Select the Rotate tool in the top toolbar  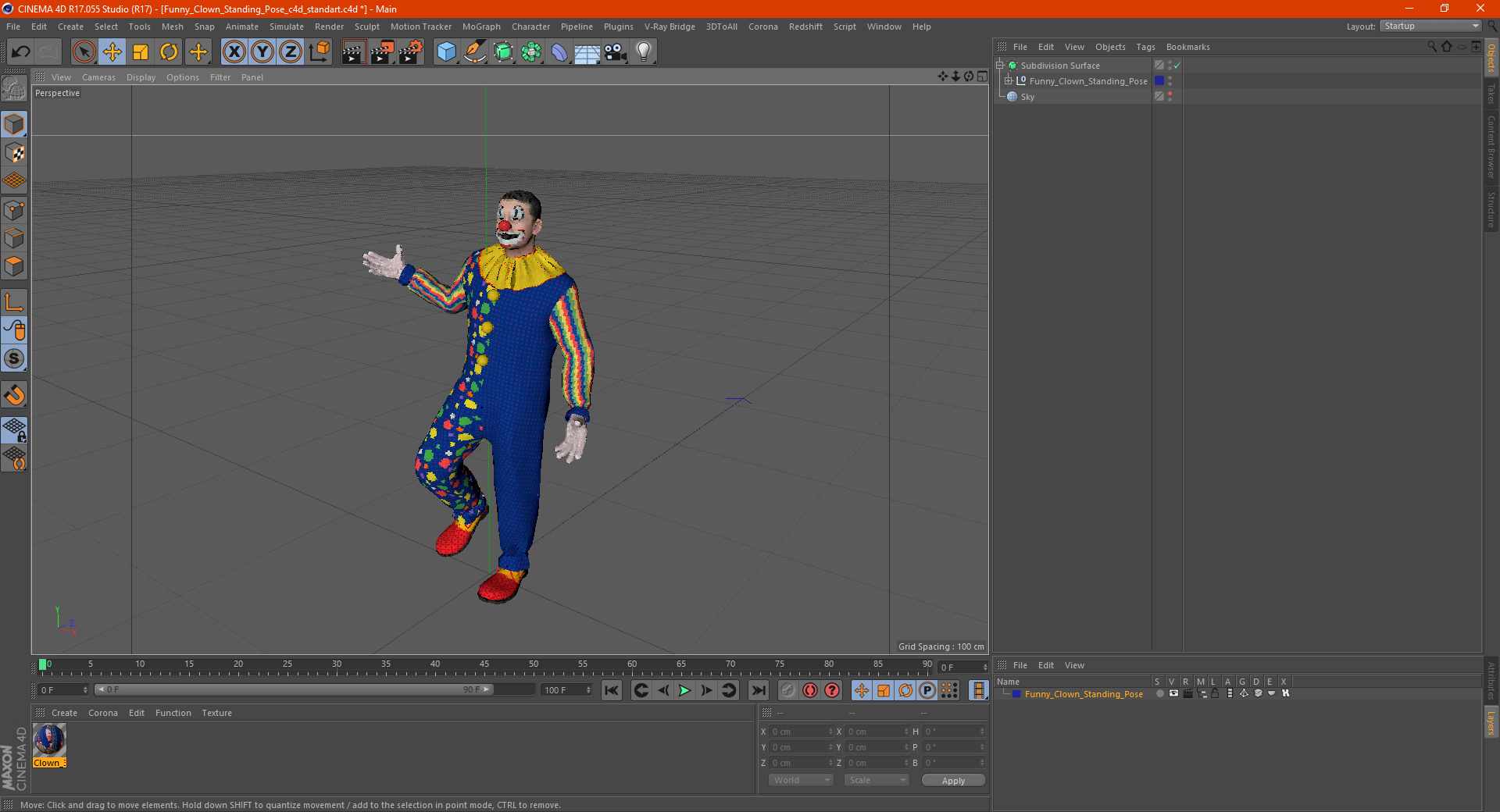(x=169, y=52)
